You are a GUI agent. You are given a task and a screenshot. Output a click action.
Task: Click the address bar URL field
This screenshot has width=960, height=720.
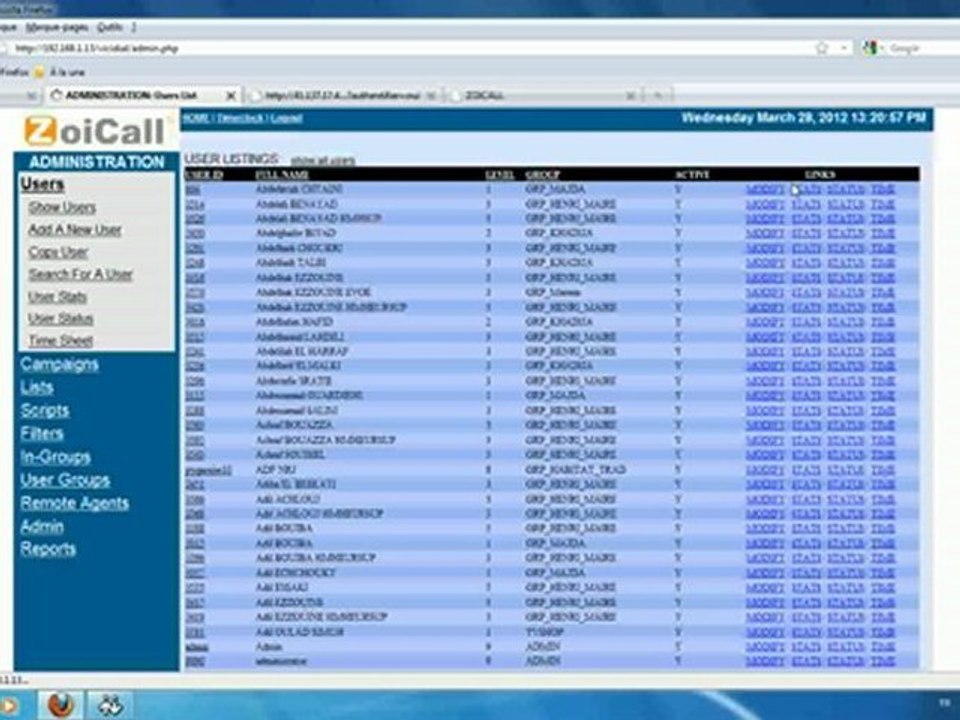click(404, 48)
